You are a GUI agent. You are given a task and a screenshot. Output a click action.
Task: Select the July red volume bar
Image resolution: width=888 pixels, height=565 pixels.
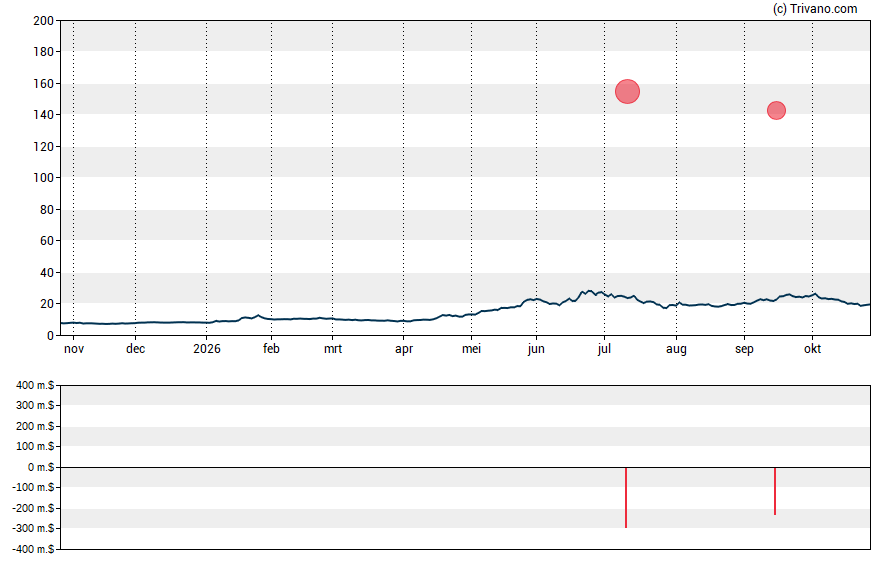tap(626, 498)
